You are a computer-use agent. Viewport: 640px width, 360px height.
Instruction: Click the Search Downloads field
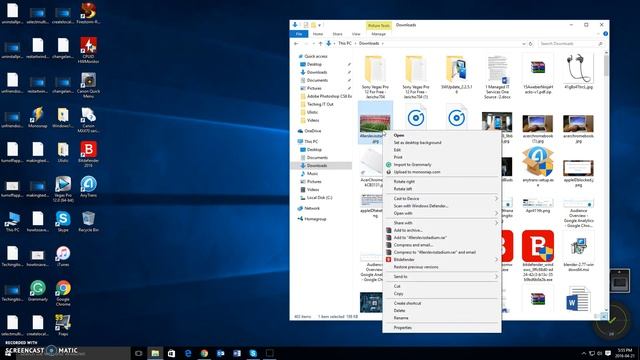click(x=570, y=43)
